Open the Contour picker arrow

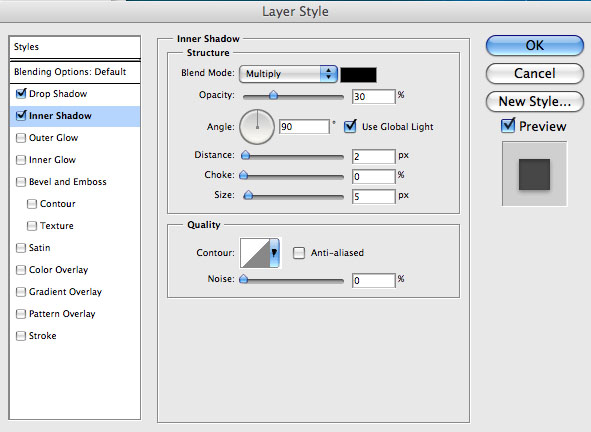coord(274,253)
